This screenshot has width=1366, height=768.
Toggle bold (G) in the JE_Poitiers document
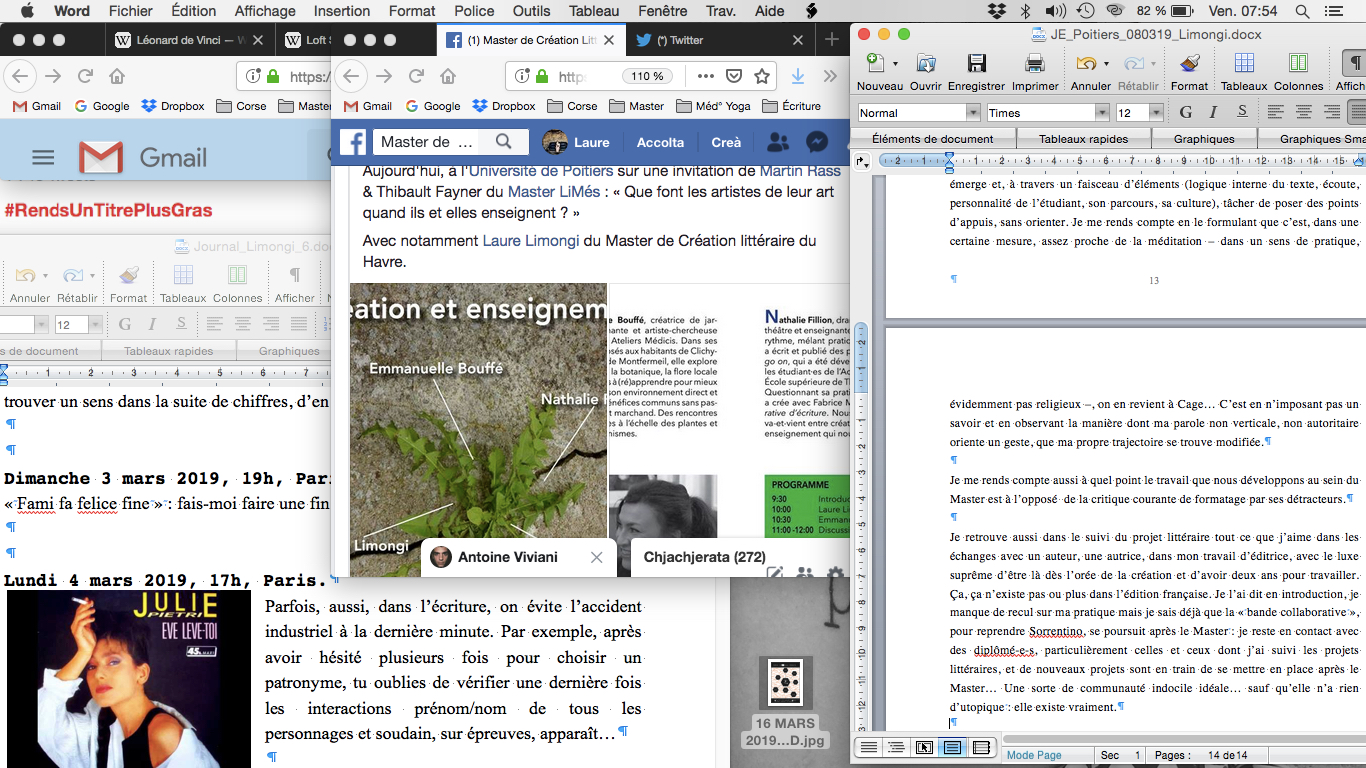[1185, 112]
